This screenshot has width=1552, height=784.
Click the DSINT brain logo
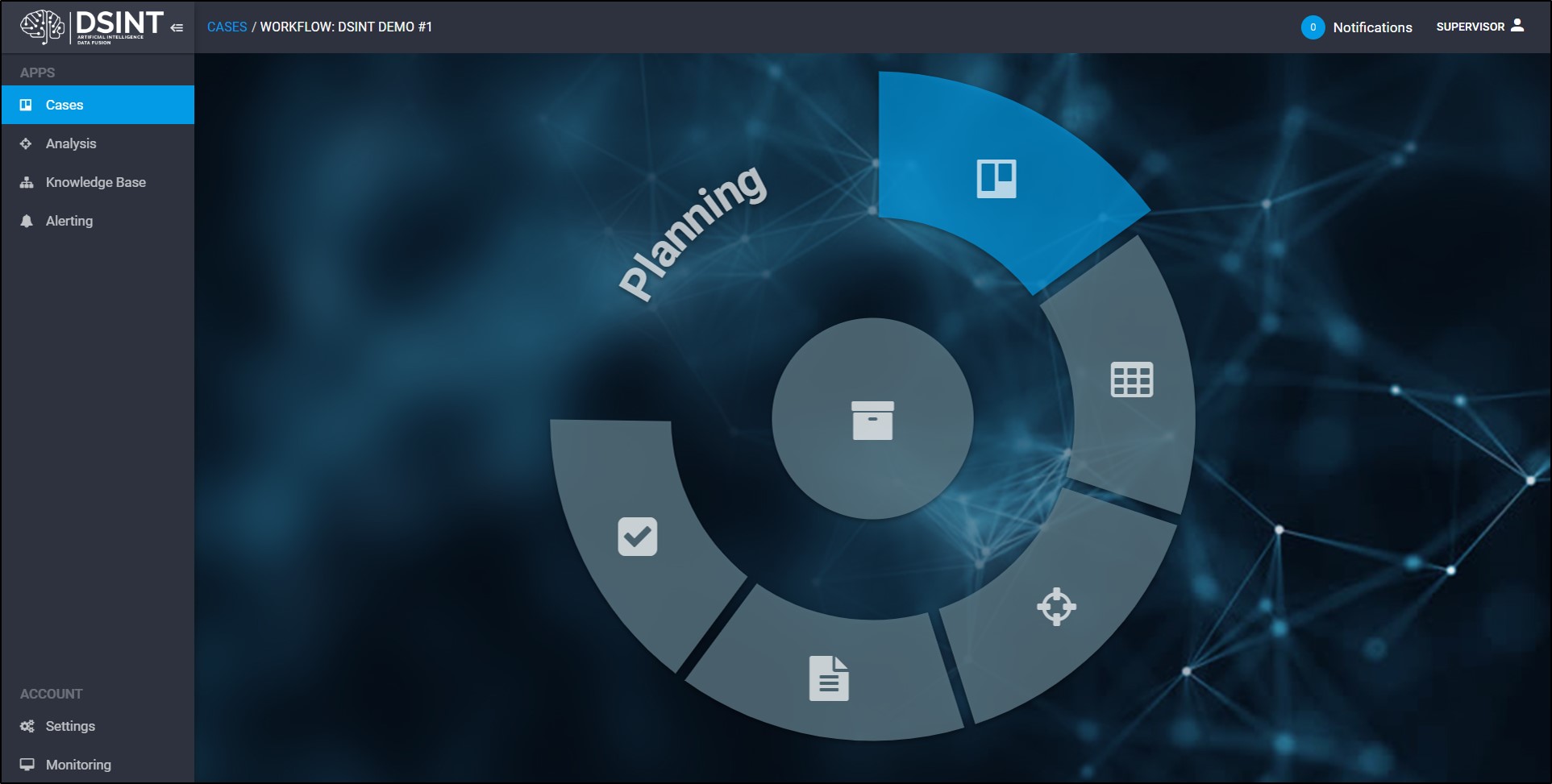click(42, 27)
